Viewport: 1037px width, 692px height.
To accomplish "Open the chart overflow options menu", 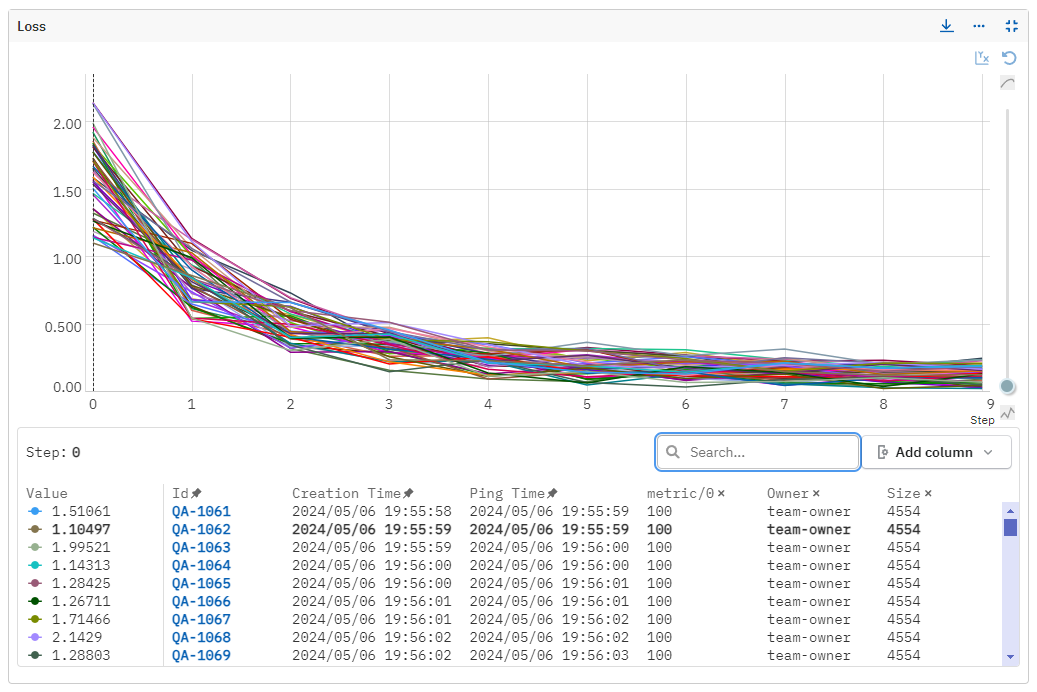I will pyautogui.click(x=979, y=26).
